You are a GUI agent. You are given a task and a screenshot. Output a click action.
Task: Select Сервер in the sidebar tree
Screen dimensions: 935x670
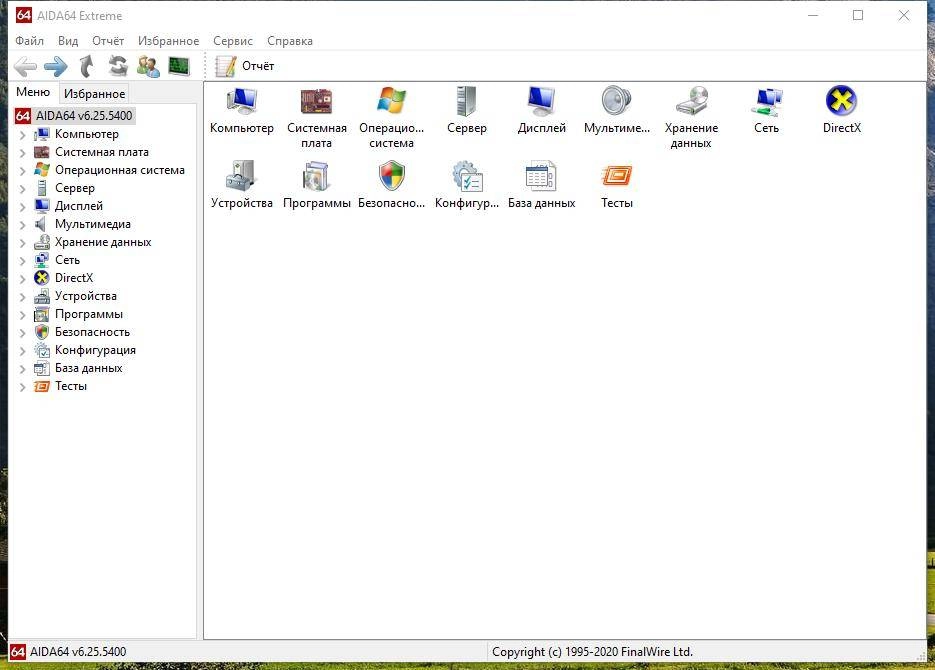[x=75, y=188]
